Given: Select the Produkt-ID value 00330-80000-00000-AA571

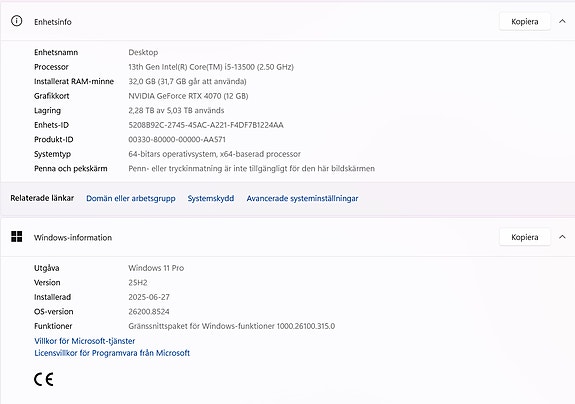Looking at the screenshot, I should (177, 140).
